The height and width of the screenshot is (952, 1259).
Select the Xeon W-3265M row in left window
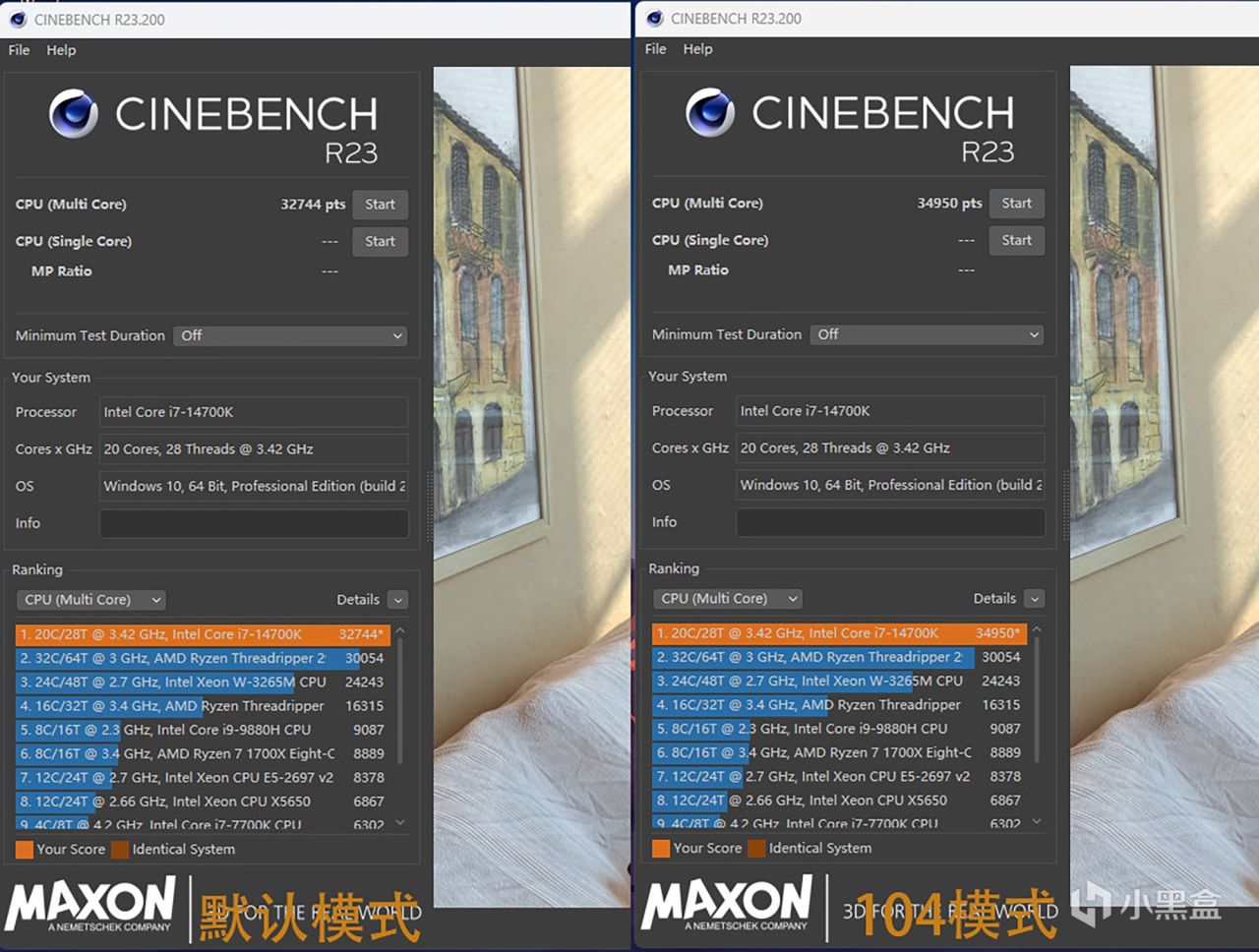203,683
